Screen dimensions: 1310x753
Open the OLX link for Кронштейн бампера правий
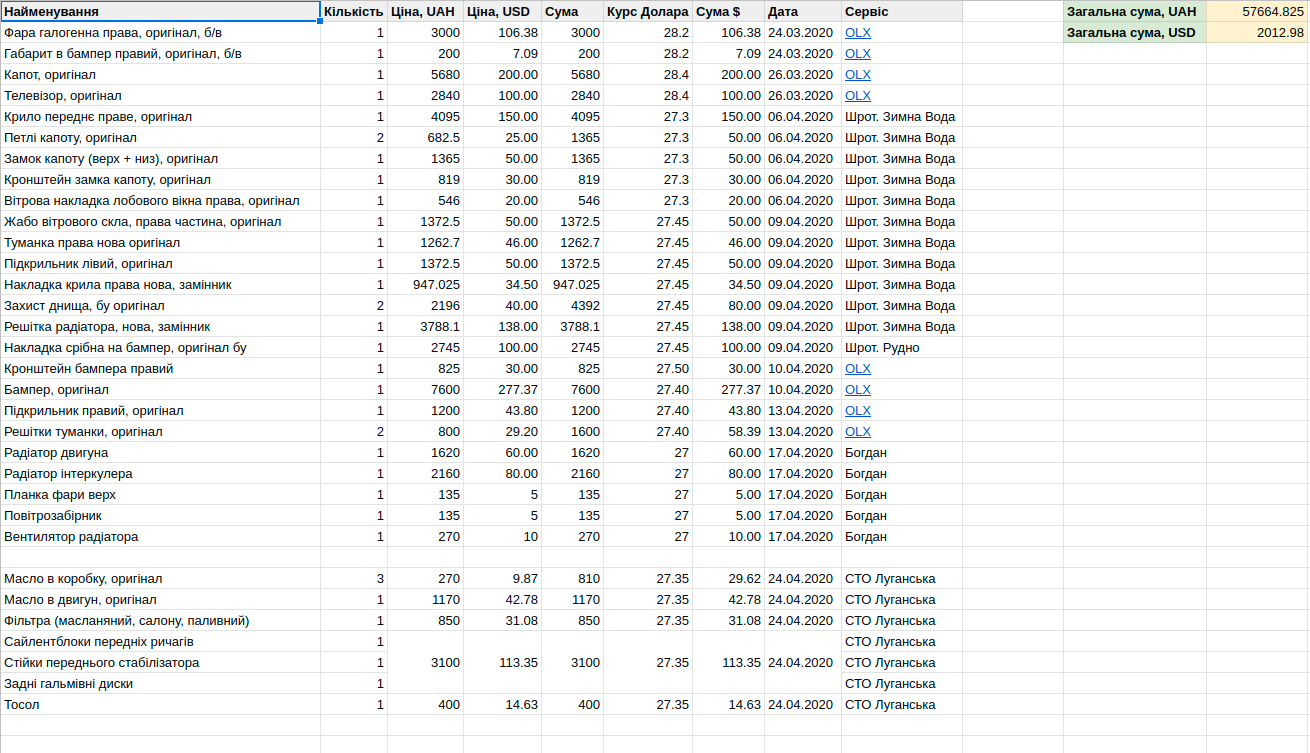tap(857, 368)
